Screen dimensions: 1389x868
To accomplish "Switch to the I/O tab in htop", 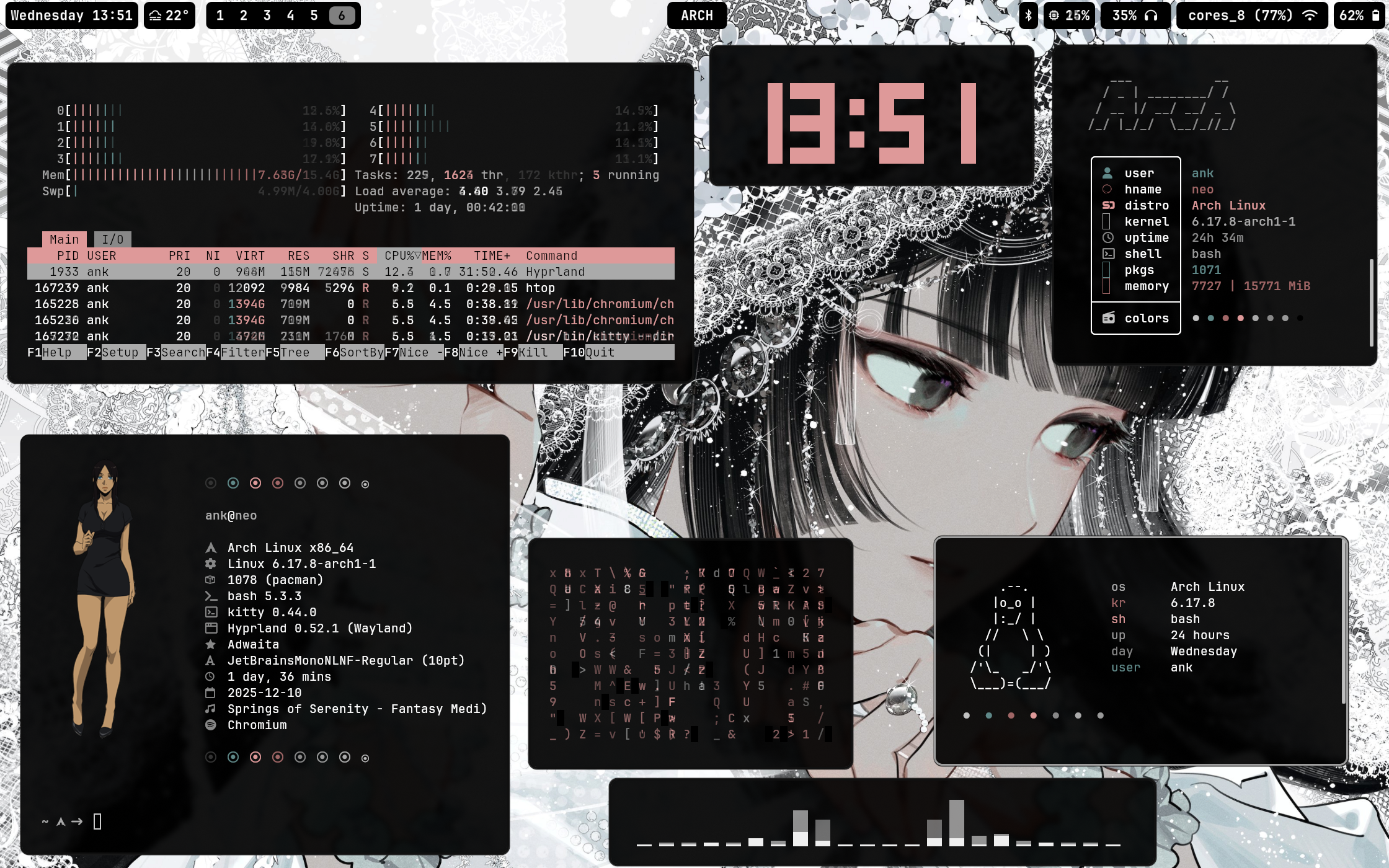I will [112, 239].
